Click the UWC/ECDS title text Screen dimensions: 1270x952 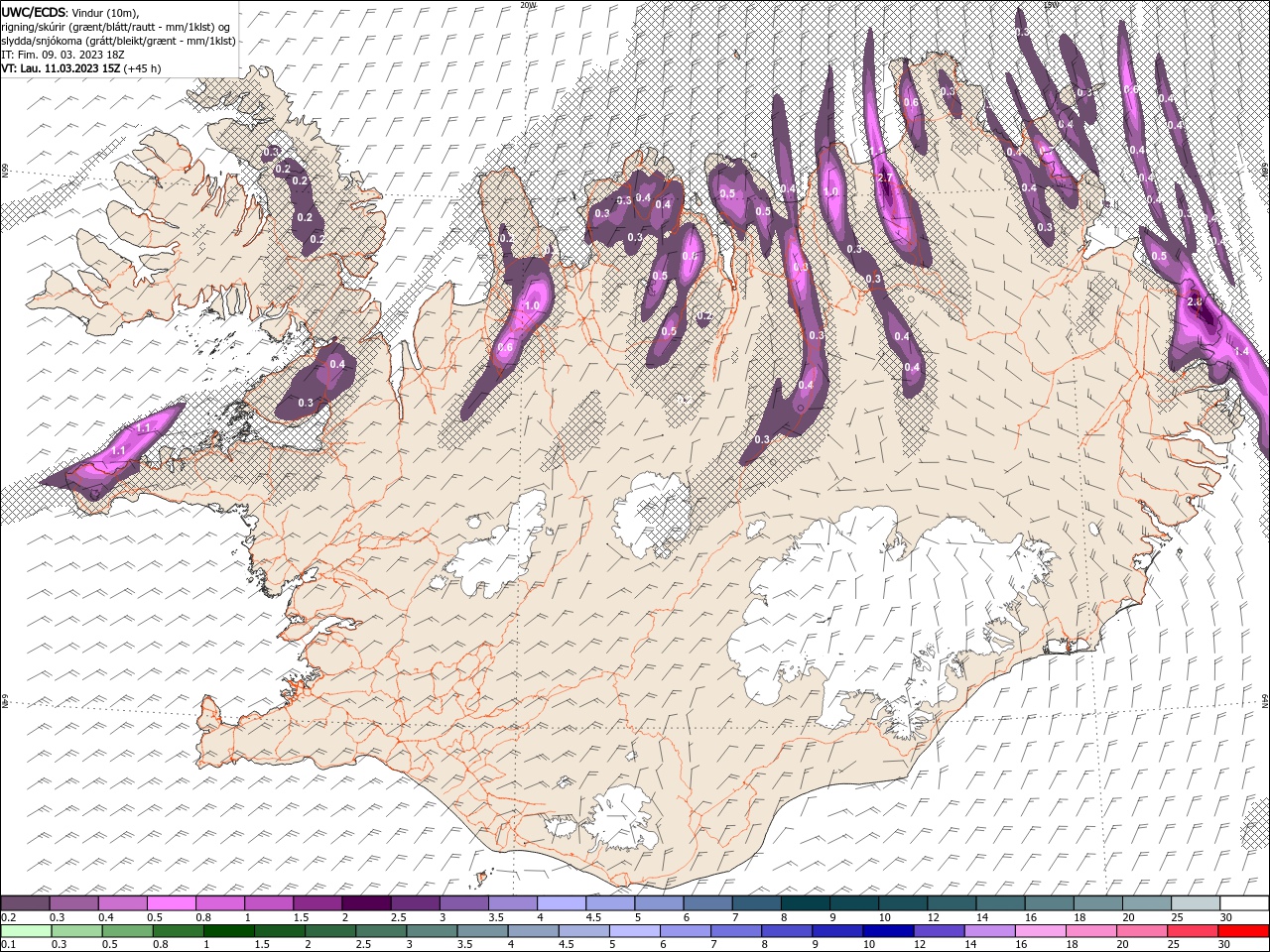[x=34, y=11]
